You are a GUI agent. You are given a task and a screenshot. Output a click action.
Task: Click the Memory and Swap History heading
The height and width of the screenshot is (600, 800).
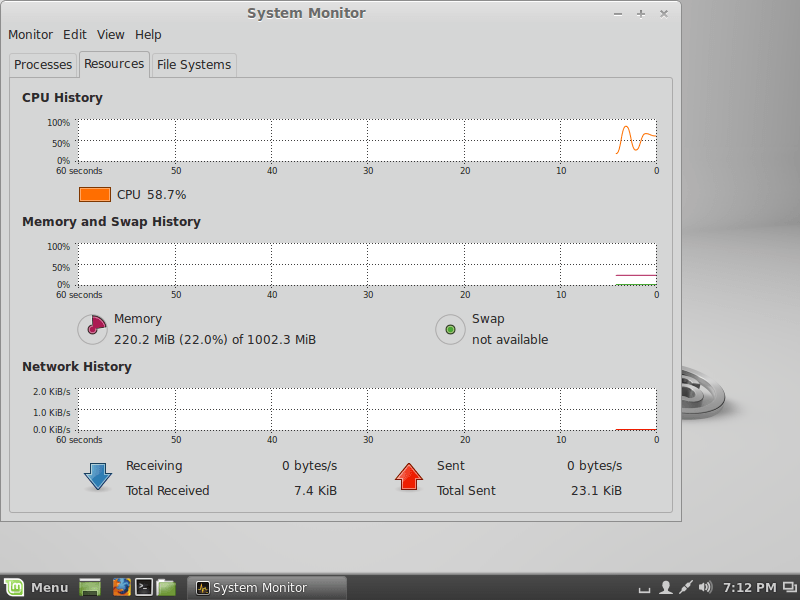click(x=111, y=221)
